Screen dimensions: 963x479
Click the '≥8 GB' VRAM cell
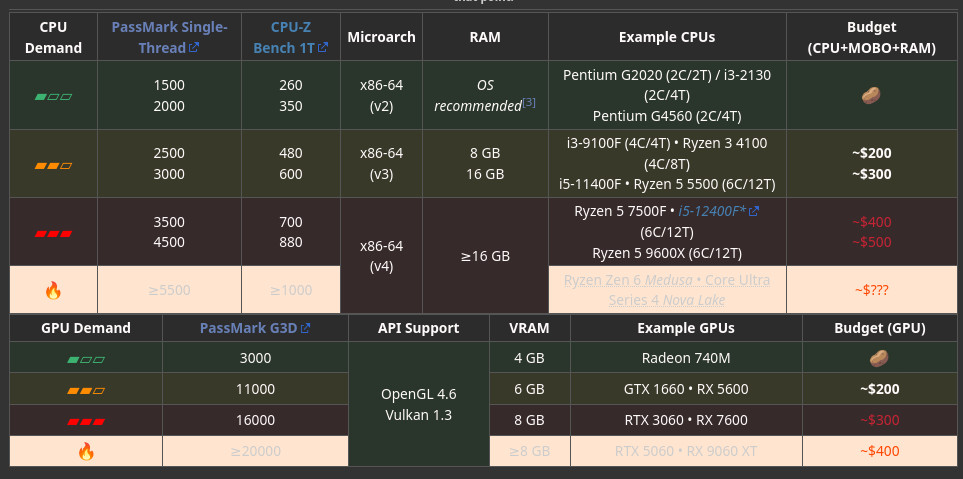pos(529,451)
